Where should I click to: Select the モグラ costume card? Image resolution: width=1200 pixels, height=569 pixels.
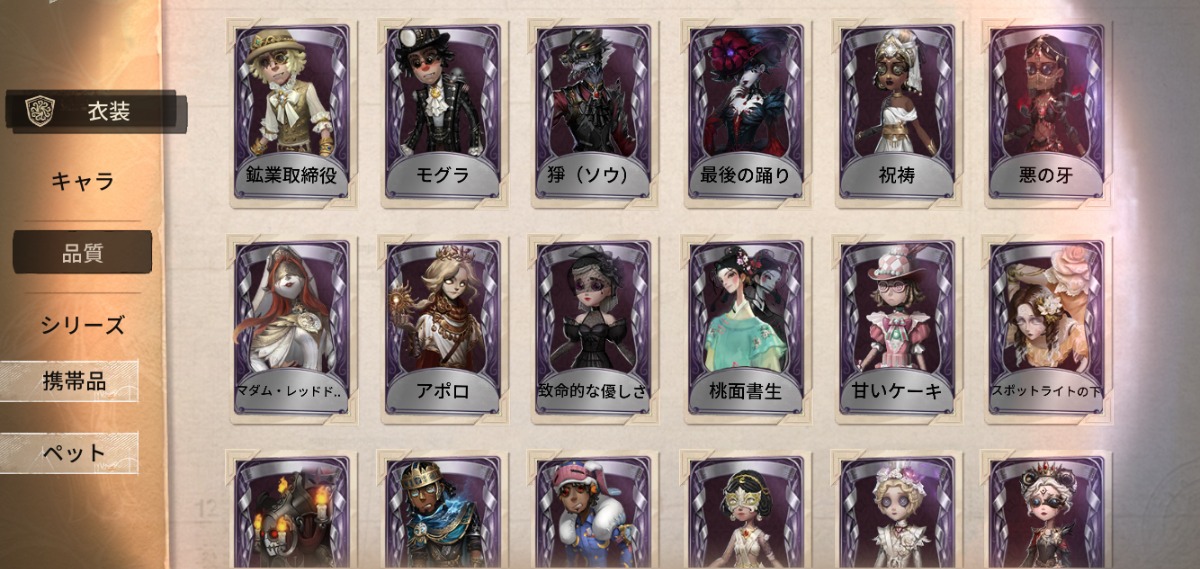pyautogui.click(x=441, y=112)
